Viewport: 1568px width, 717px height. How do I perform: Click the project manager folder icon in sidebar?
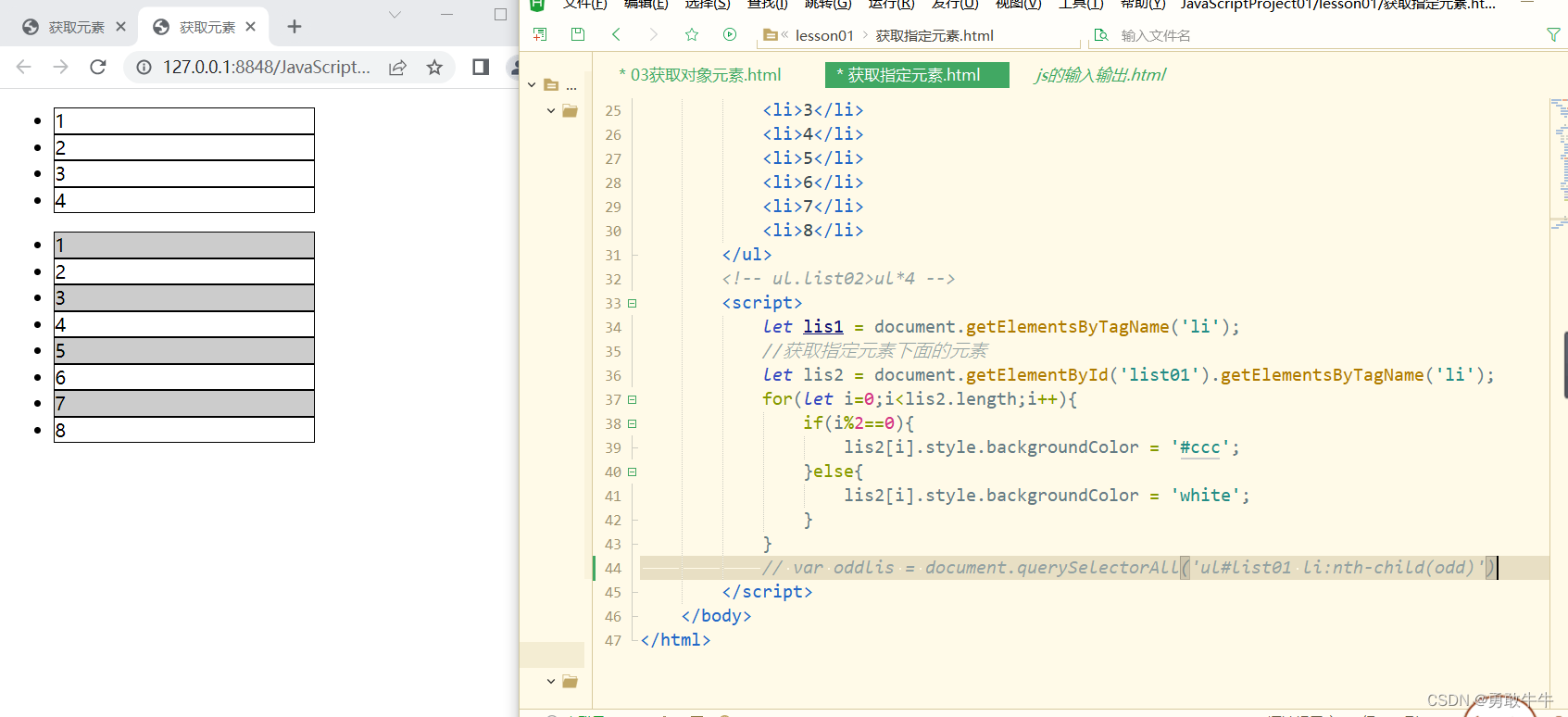[x=551, y=85]
